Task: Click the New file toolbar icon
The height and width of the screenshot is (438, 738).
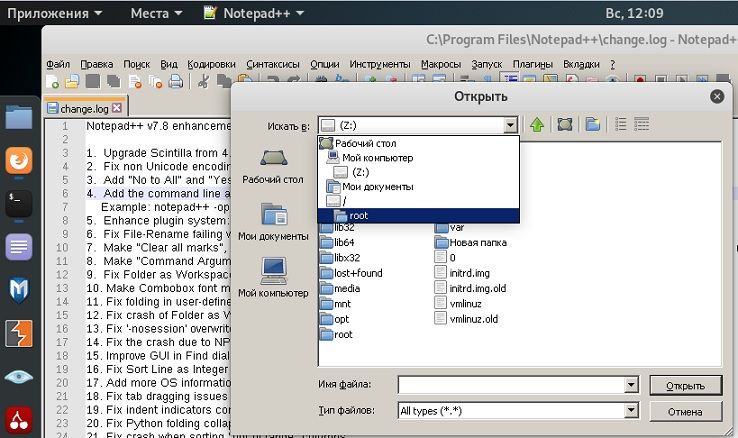Action: pyautogui.click(x=52, y=81)
